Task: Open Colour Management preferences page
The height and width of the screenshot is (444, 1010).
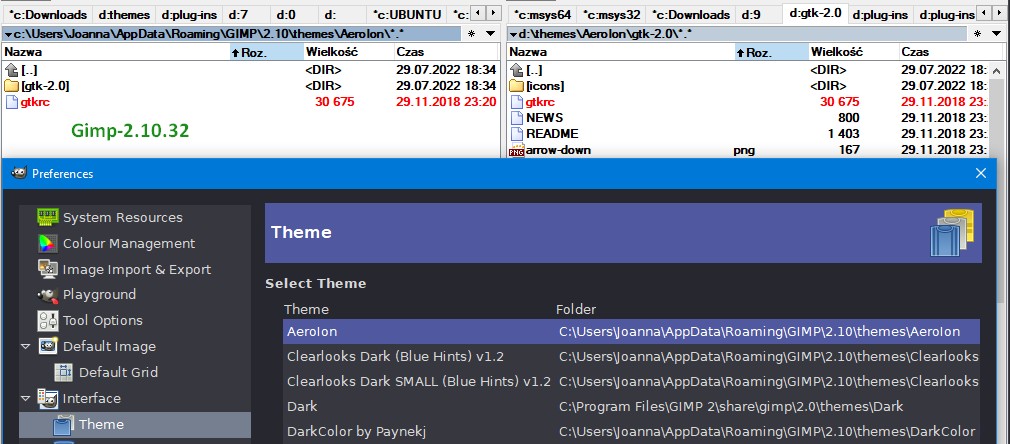Action: (129, 244)
